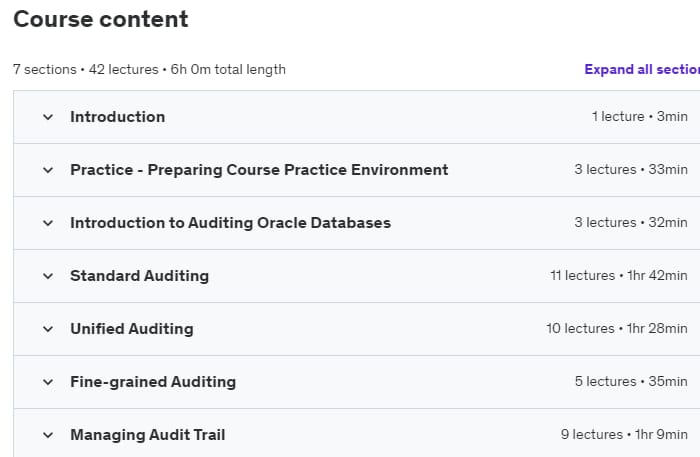Expand chevron for Introduction to Auditing Oracle Databases
Viewport: 700px width, 457px height.
click(48, 223)
